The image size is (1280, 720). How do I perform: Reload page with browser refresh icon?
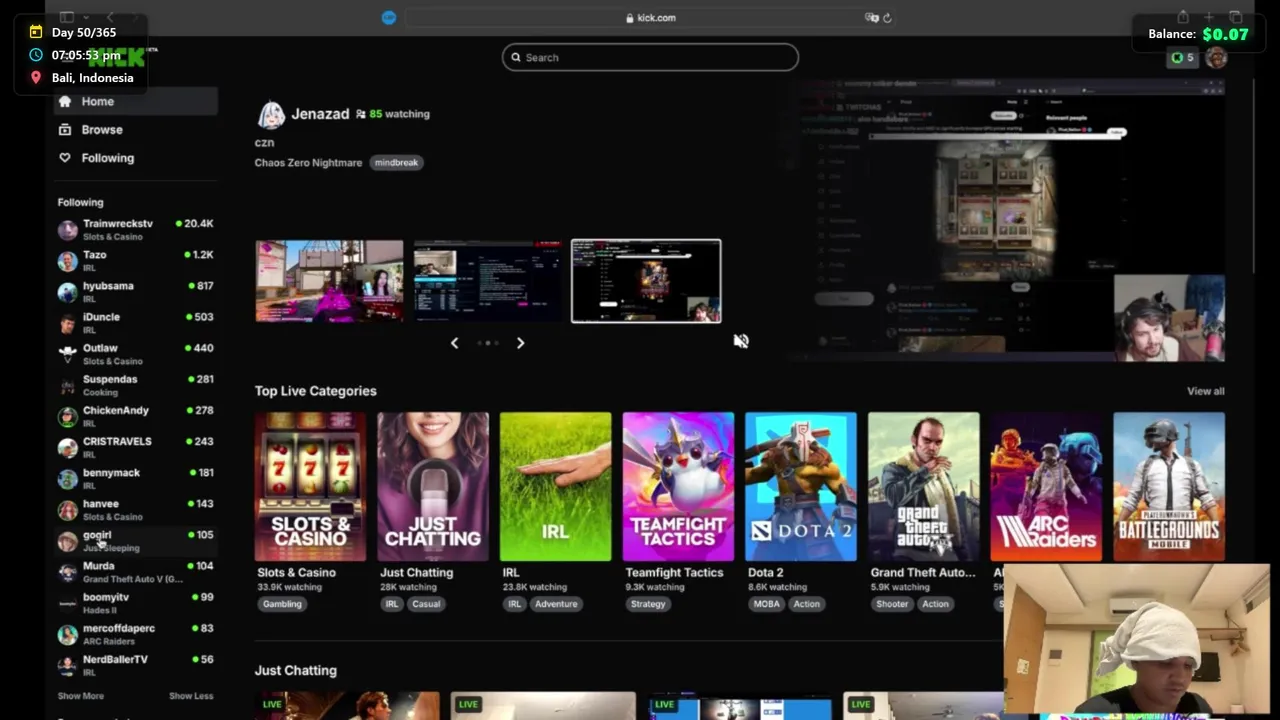tap(887, 18)
